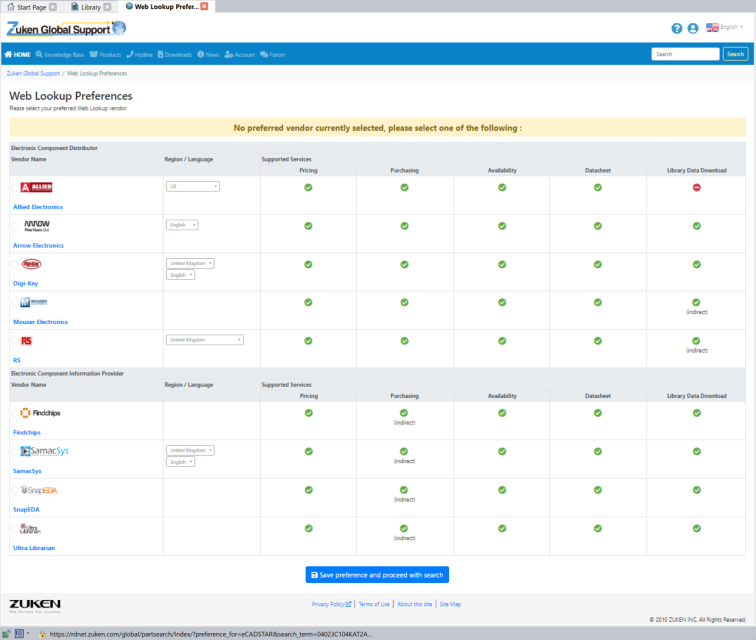Open the About this site link
Screen dimensions: 756x640
[415, 604]
